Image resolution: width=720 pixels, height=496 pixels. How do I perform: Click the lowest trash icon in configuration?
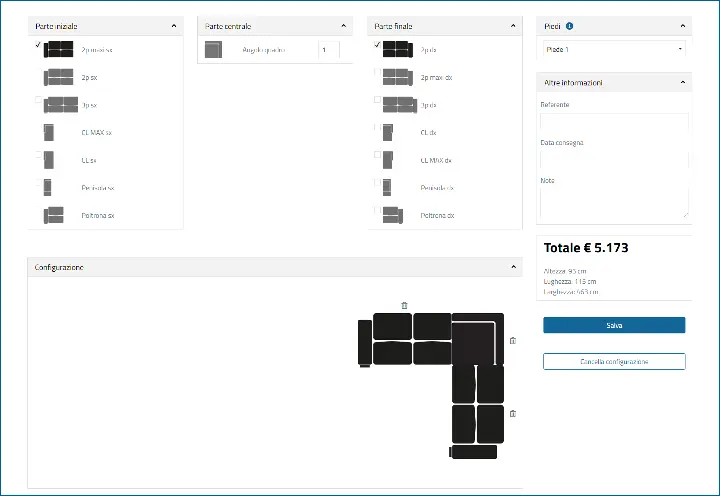pyautogui.click(x=513, y=413)
